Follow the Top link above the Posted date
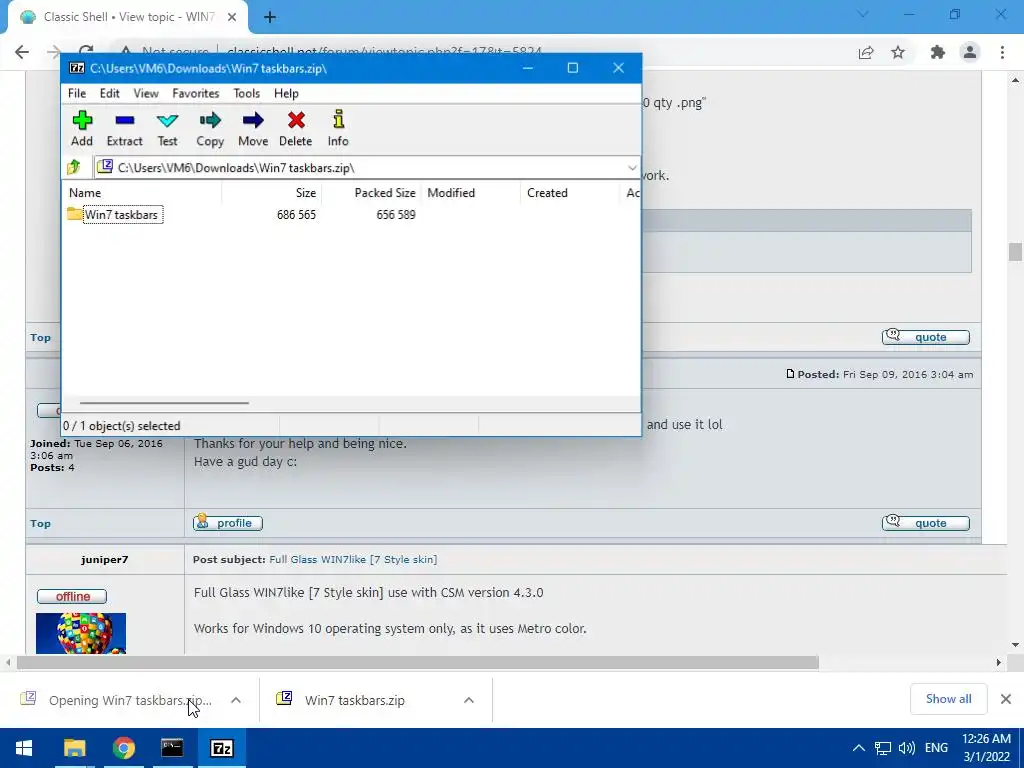Image resolution: width=1024 pixels, height=768 pixels. [40, 338]
